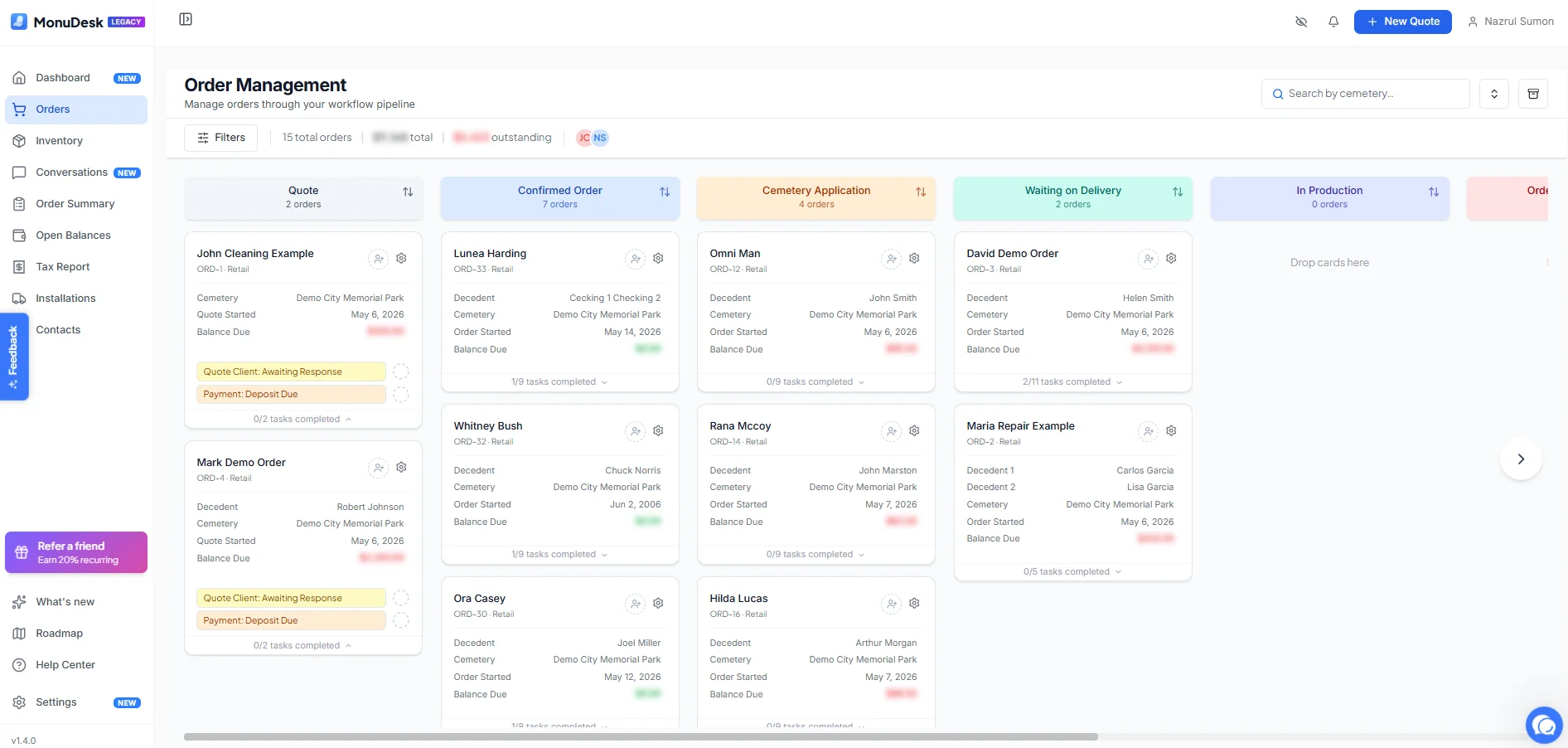The width and height of the screenshot is (1568, 748).
Task: Sort the Waiting on Delivery column
Action: pyautogui.click(x=1178, y=192)
